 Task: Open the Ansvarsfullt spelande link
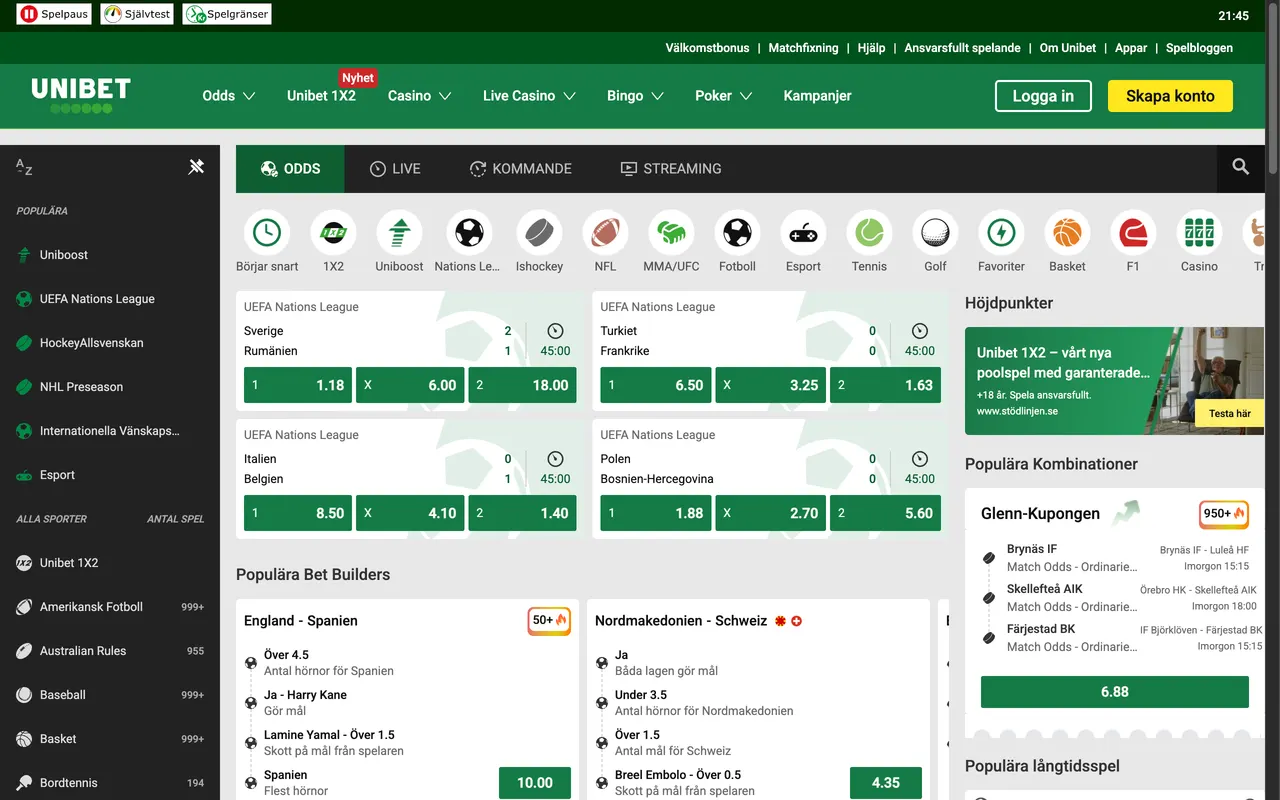(962, 48)
